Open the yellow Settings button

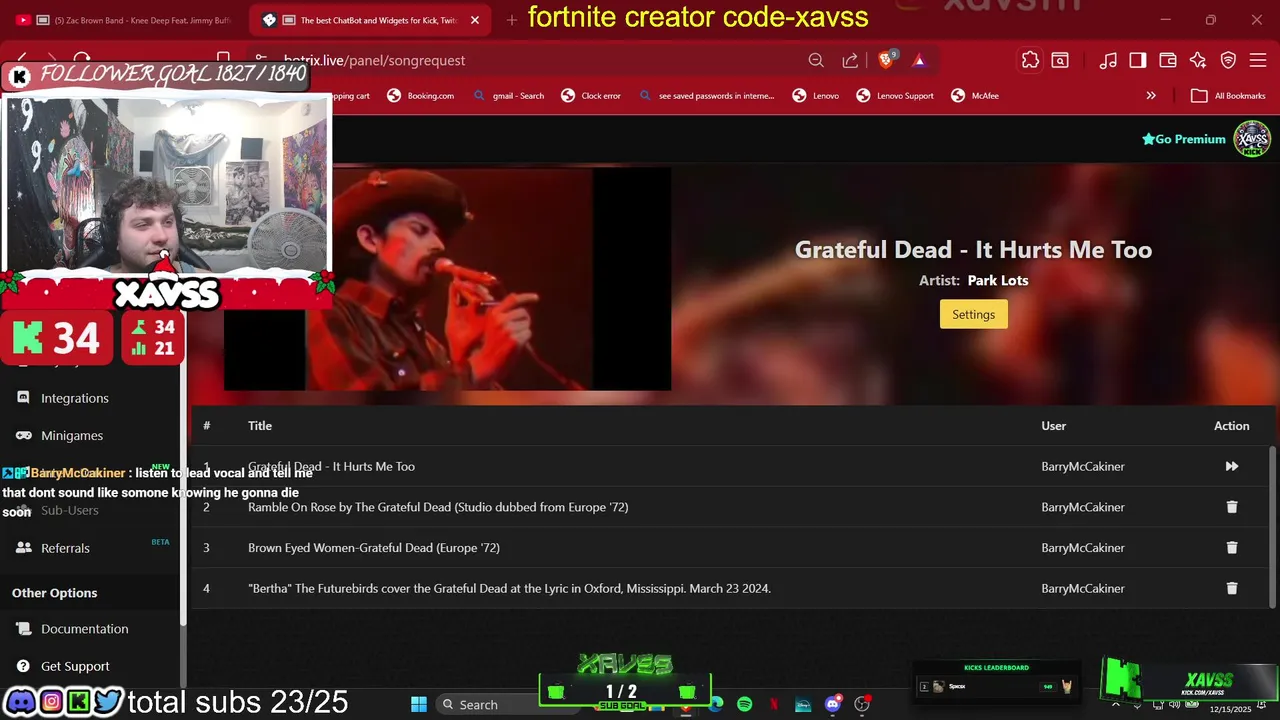[973, 314]
